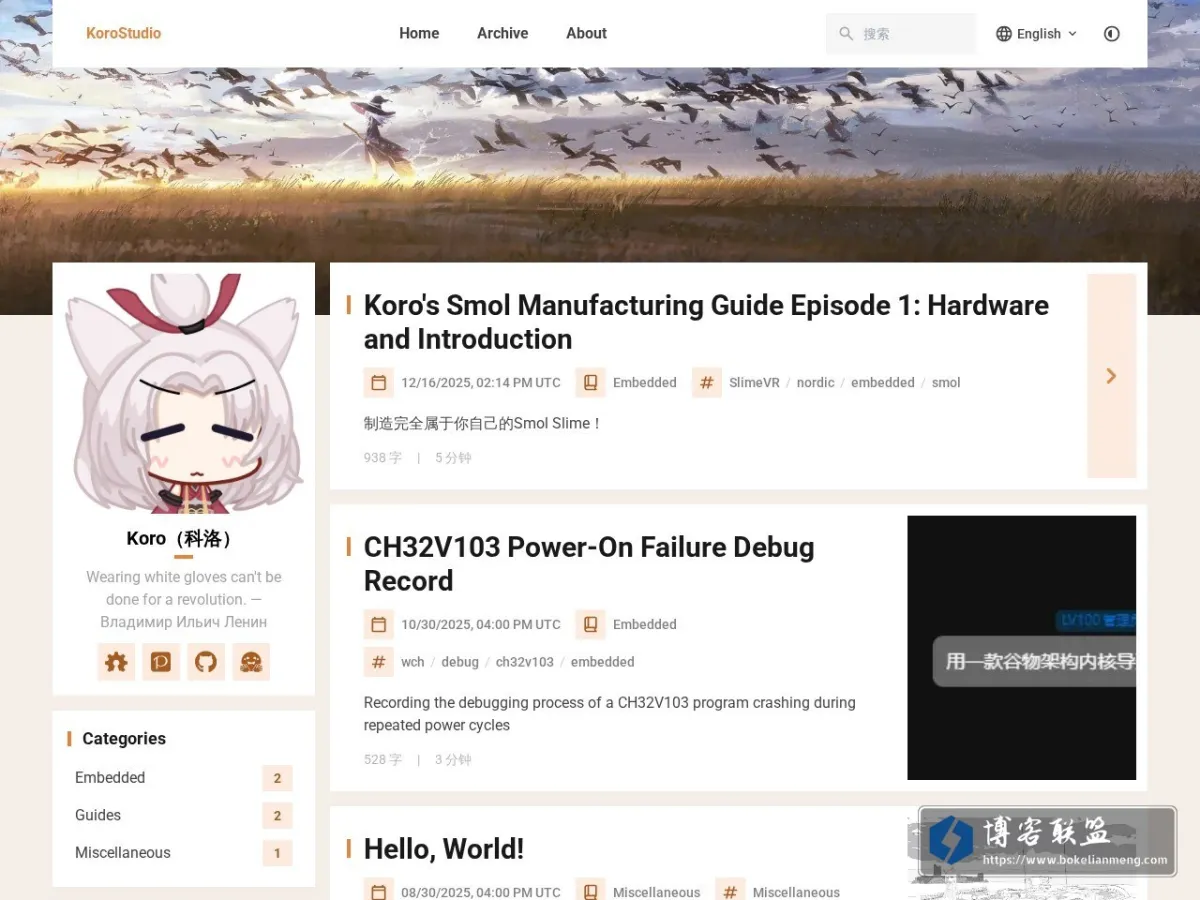Viewport: 1200px width, 900px height.
Task: Click the Embedded category on the Smol guide post
Action: tap(645, 382)
